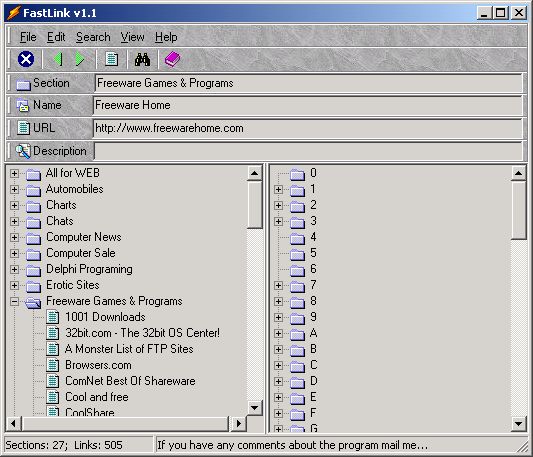Expand folder A in the right tree
Viewport: 533px width, 457px height.
point(278,333)
